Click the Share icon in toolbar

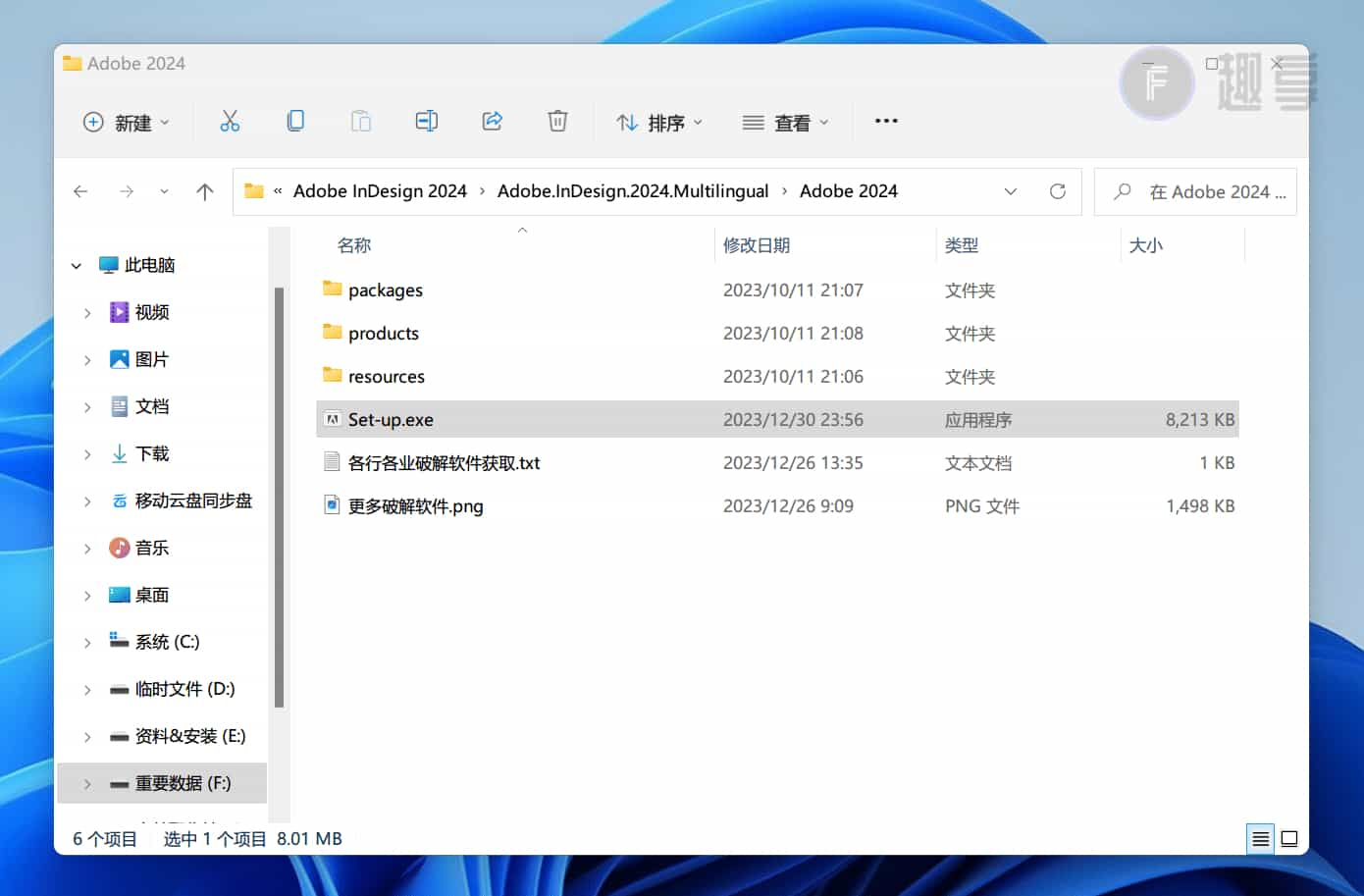click(493, 121)
